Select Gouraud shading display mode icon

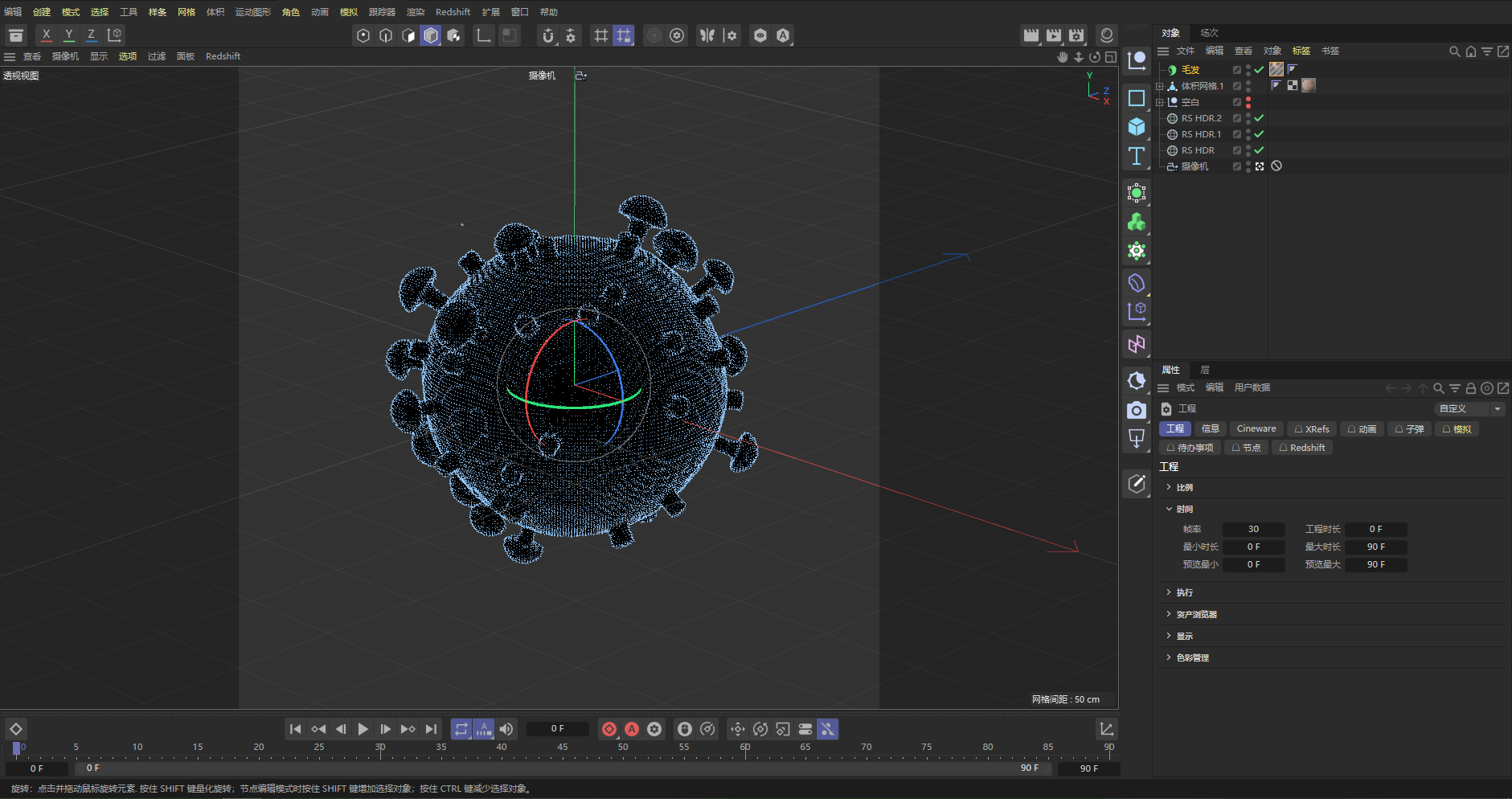click(x=431, y=35)
